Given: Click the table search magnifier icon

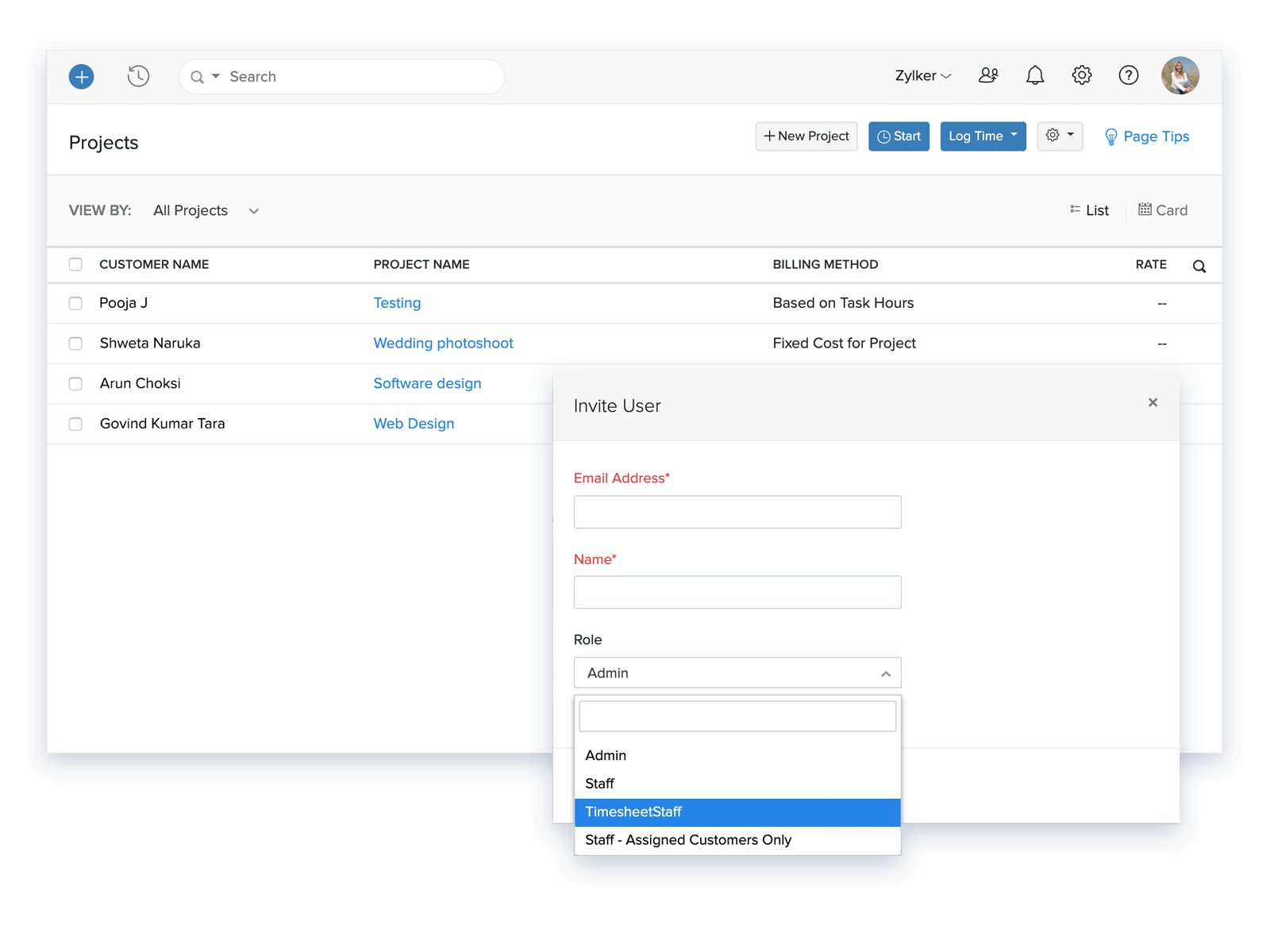Looking at the screenshot, I should point(1199,267).
